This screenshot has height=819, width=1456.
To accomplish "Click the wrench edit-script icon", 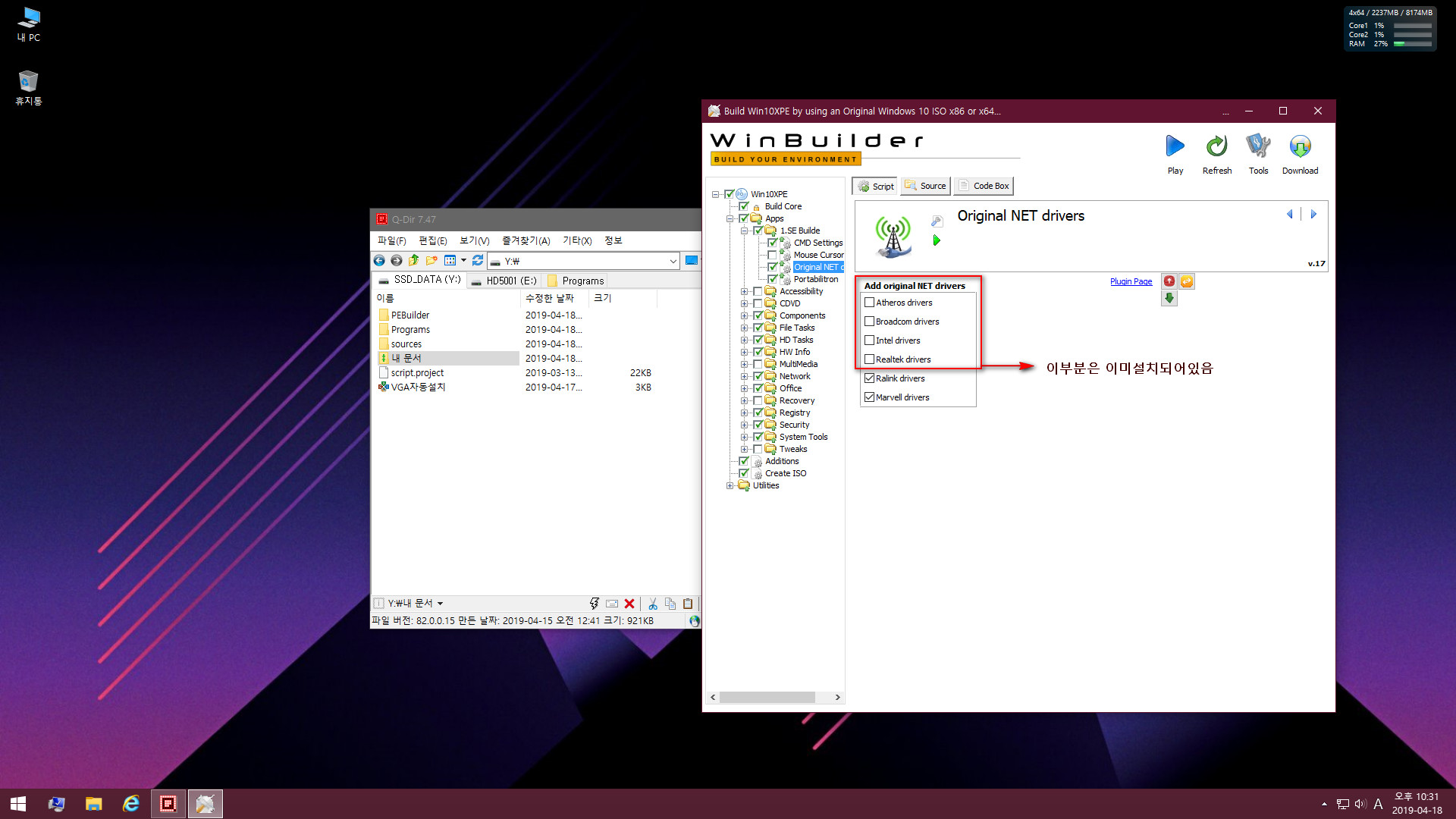I will coord(937,221).
